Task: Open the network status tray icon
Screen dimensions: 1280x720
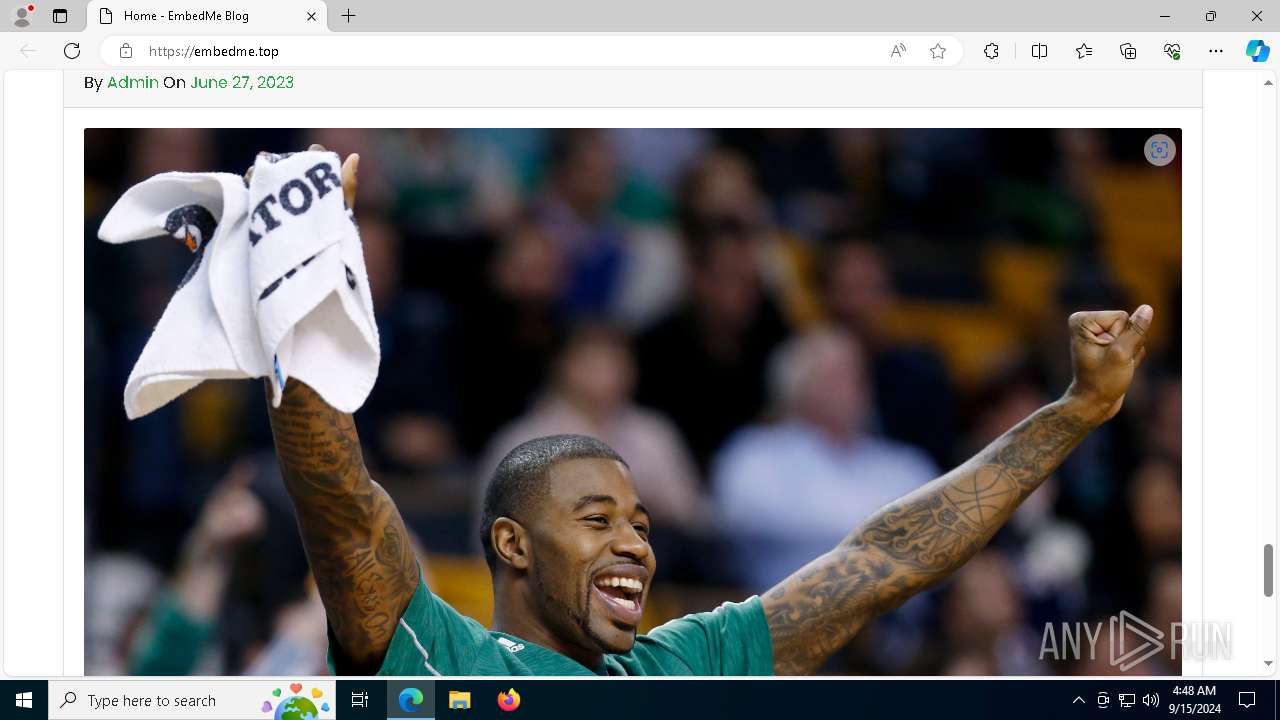Action: (x=1127, y=700)
